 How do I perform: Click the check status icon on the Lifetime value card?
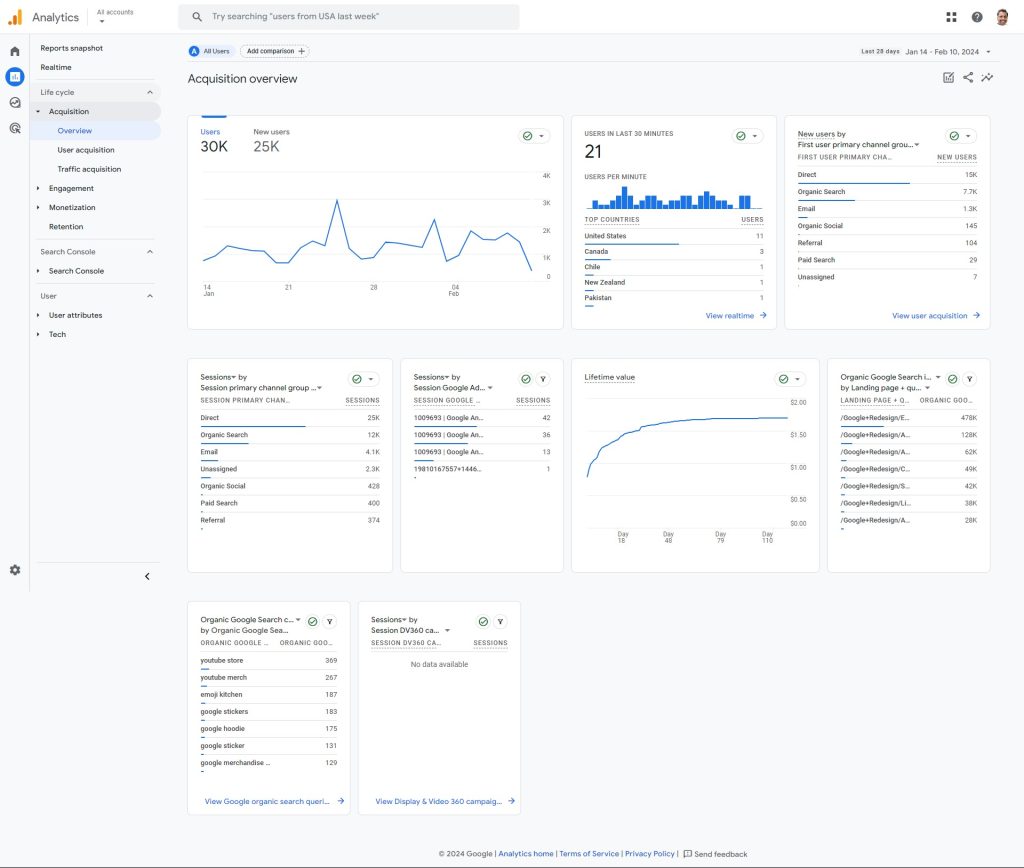tap(784, 379)
